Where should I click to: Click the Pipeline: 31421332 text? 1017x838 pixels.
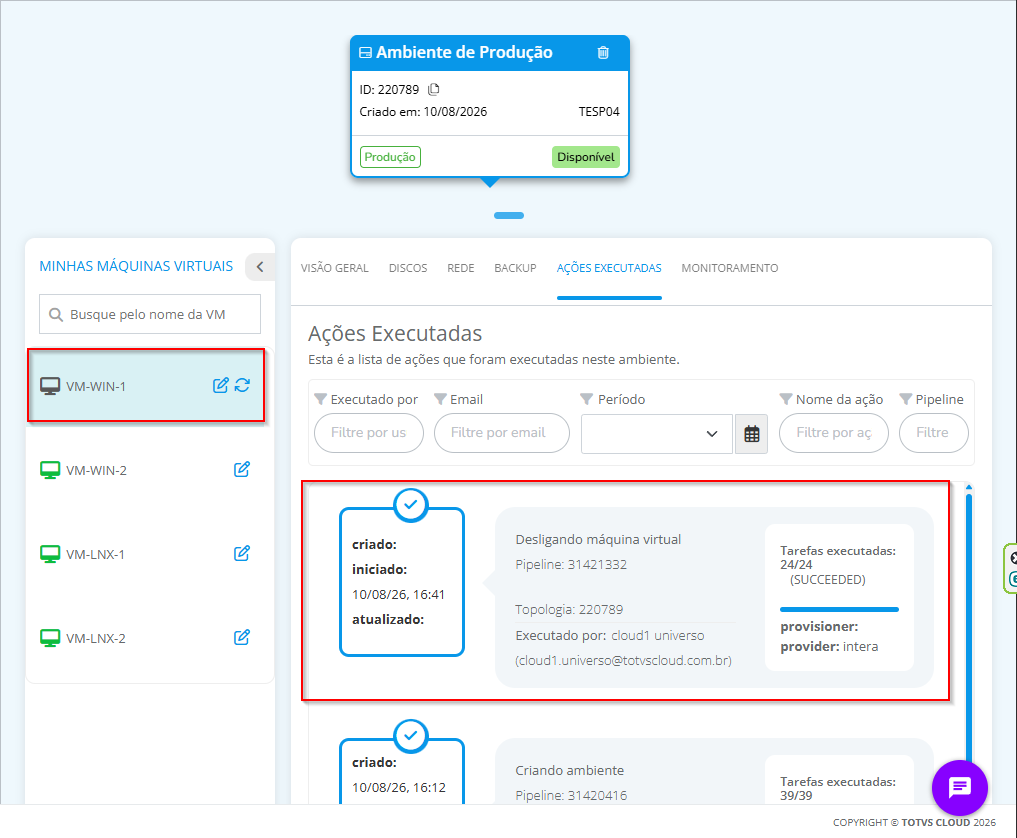pyautogui.click(x=571, y=564)
